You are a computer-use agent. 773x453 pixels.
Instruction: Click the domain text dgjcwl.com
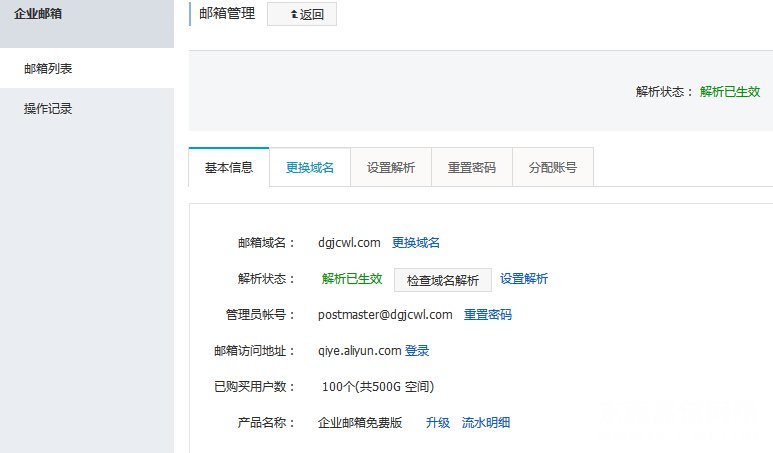point(349,243)
